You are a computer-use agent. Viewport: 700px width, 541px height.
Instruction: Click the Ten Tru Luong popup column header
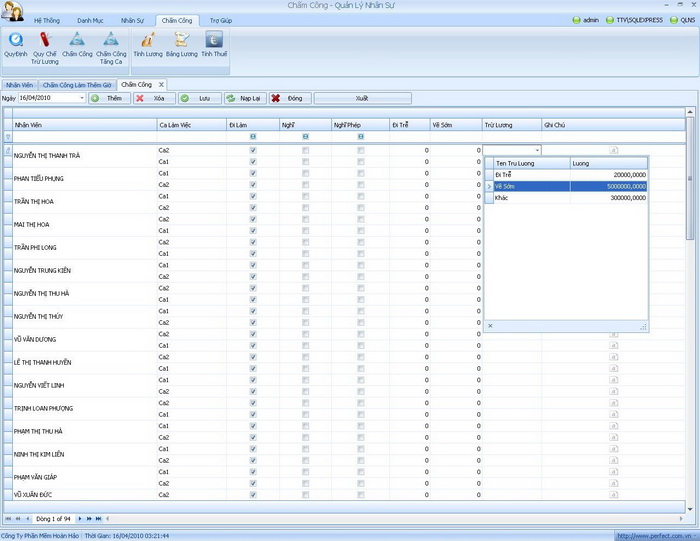click(x=532, y=163)
